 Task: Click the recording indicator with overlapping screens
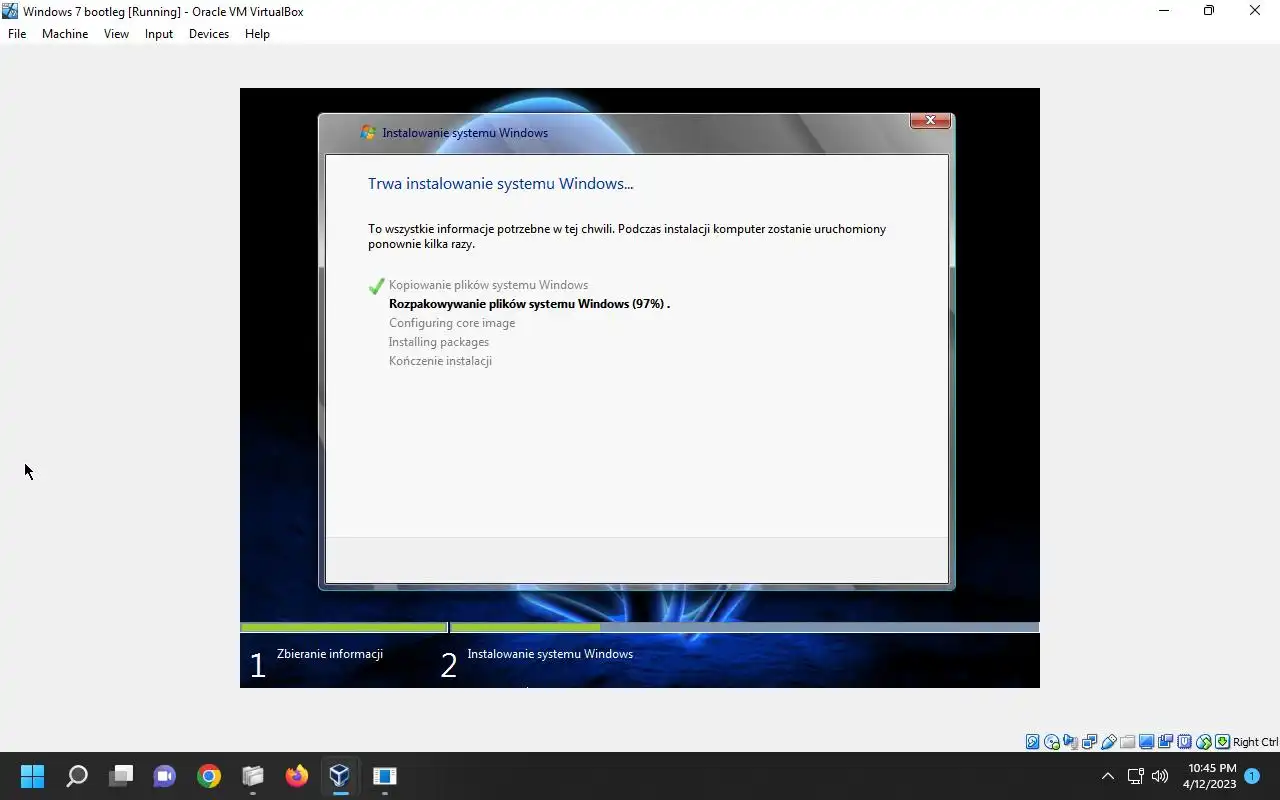tap(1165, 742)
